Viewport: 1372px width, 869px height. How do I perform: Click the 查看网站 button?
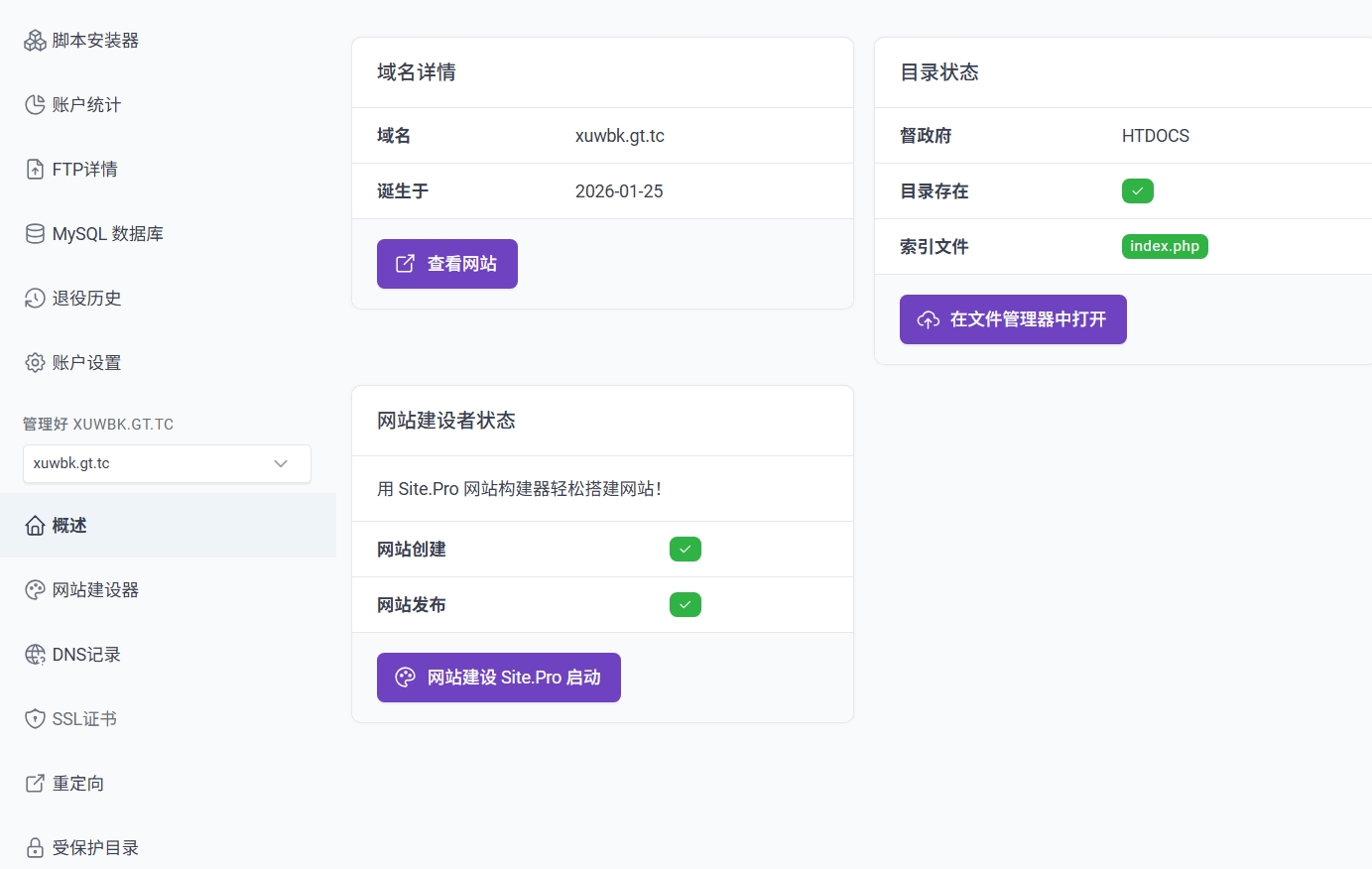click(446, 264)
